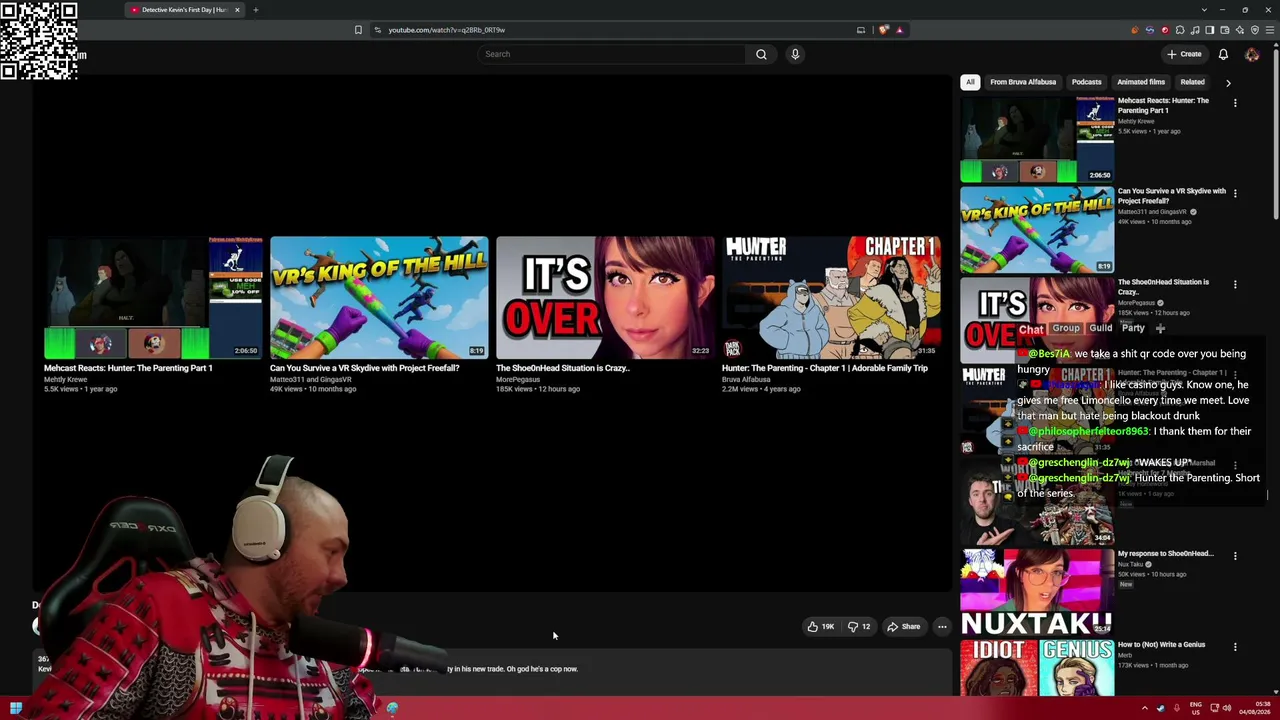This screenshot has height=720, width=1280.
Task: Select the From Bruva Alfabusa chip
Action: [1023, 82]
